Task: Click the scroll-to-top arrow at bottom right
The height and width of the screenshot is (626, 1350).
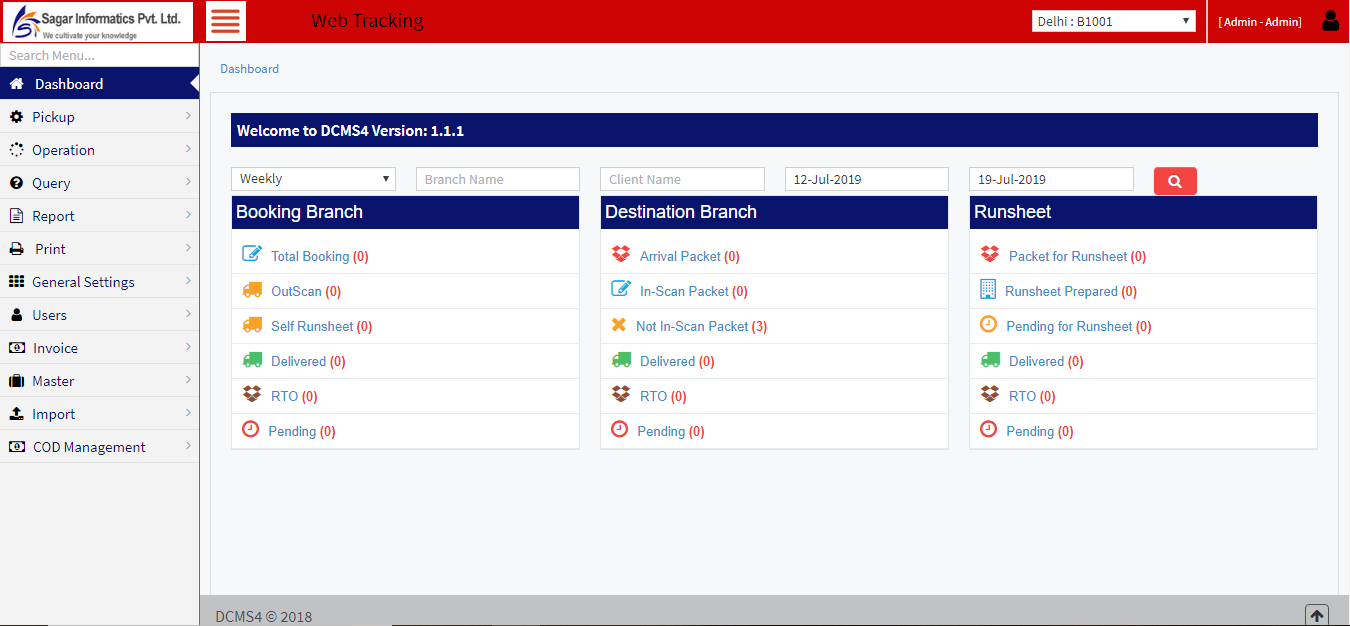Action: click(x=1317, y=614)
